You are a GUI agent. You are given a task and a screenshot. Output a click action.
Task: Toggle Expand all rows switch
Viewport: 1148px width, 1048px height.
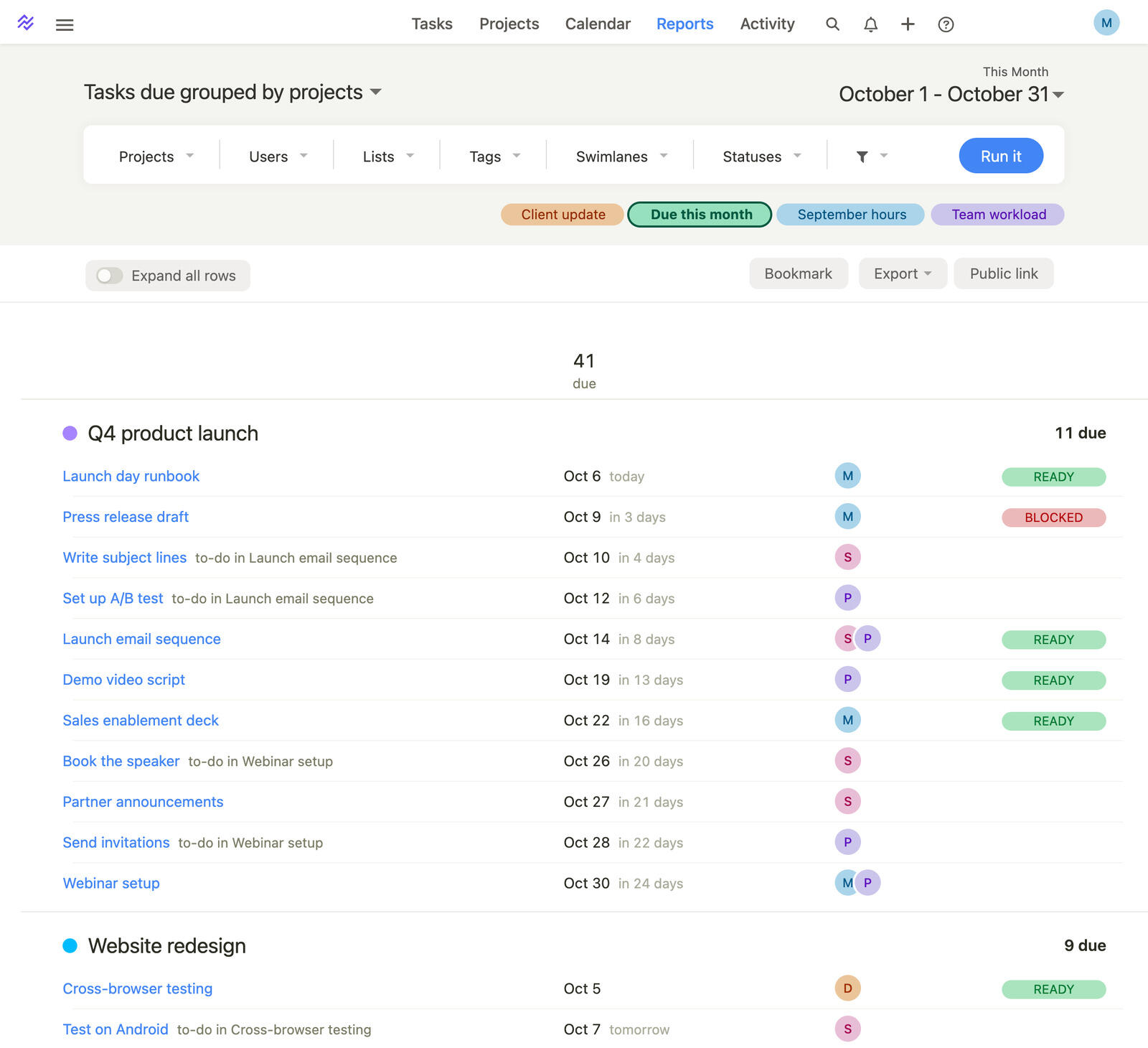coord(110,276)
